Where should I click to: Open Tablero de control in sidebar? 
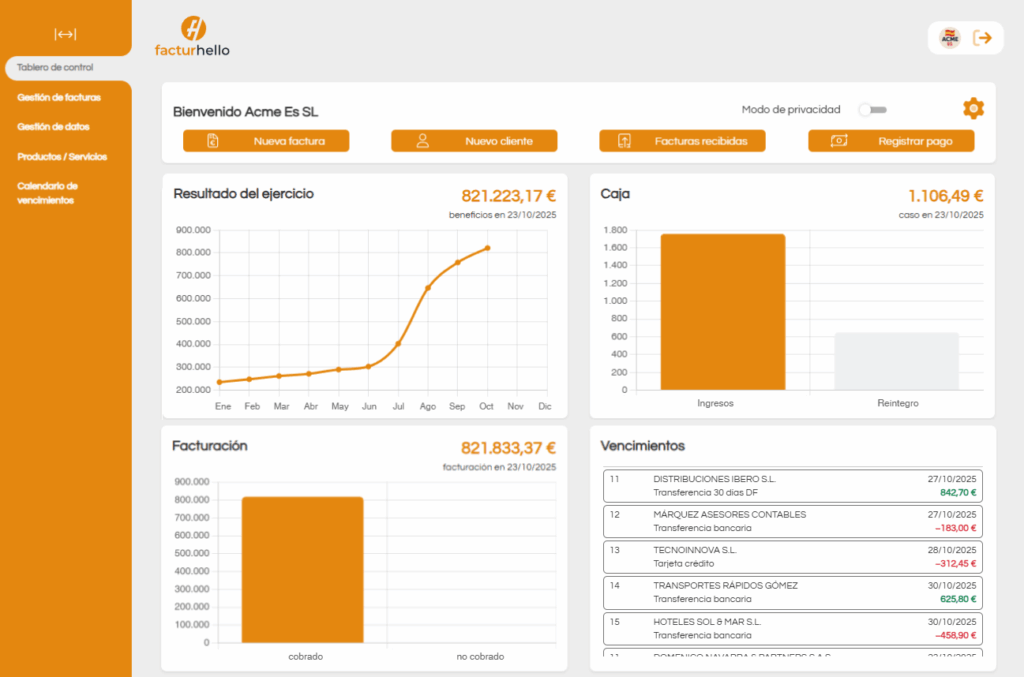pos(55,68)
